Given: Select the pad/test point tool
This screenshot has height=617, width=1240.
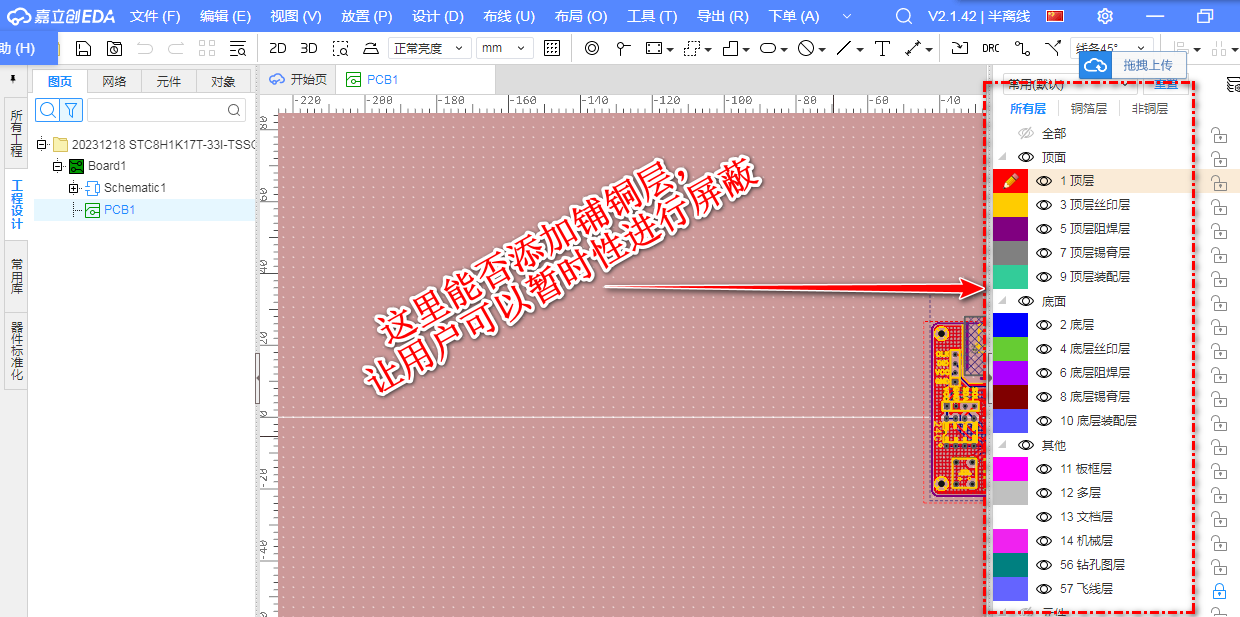Looking at the screenshot, I should (x=623, y=48).
